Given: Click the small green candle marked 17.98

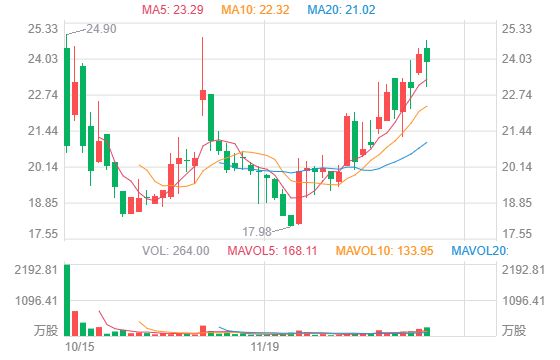Looking at the screenshot, I should 291,220.
